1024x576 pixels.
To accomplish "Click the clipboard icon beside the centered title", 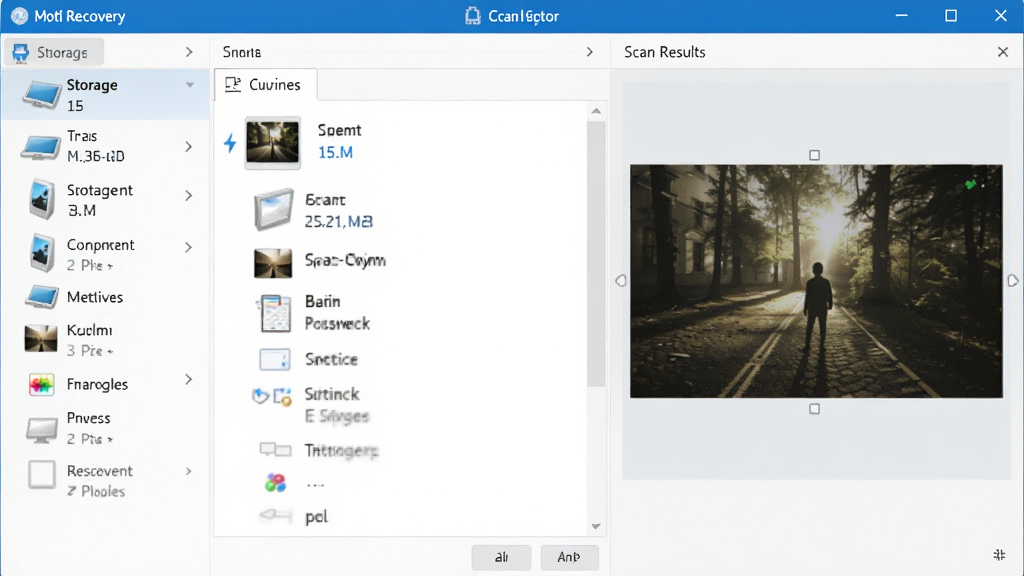I will tap(472, 16).
